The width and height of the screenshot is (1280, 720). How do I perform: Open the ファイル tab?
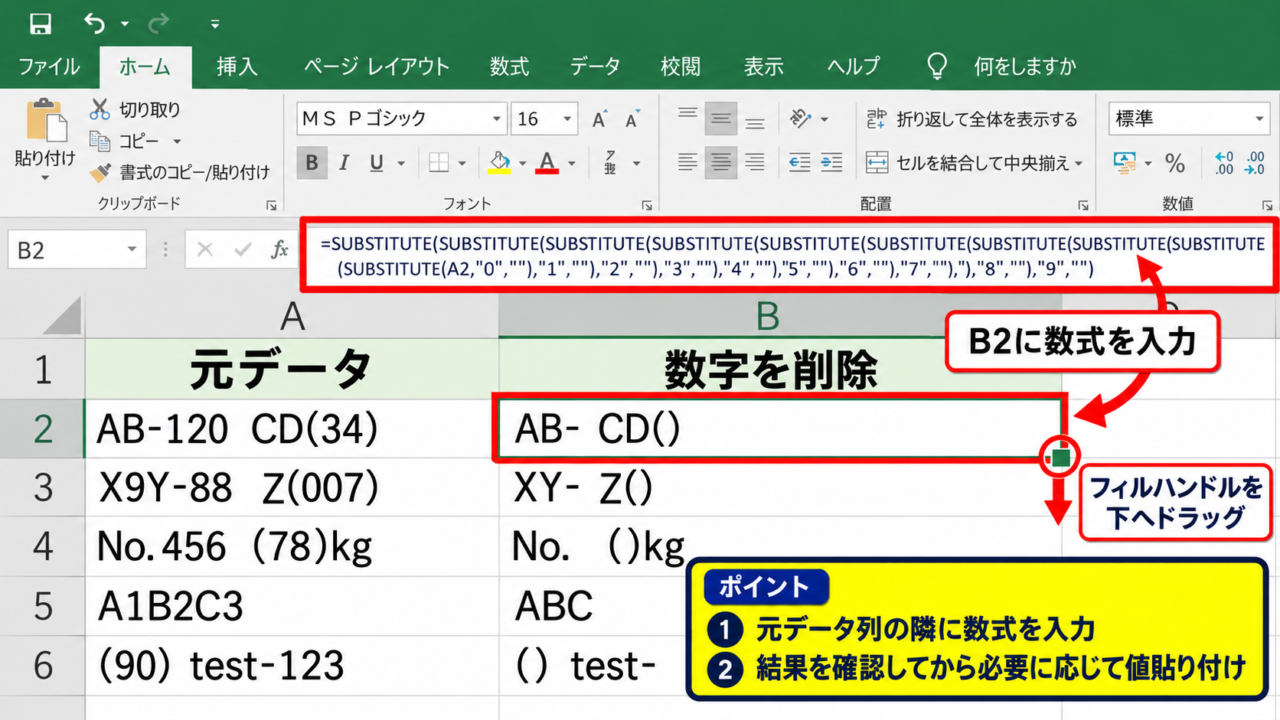pos(49,67)
